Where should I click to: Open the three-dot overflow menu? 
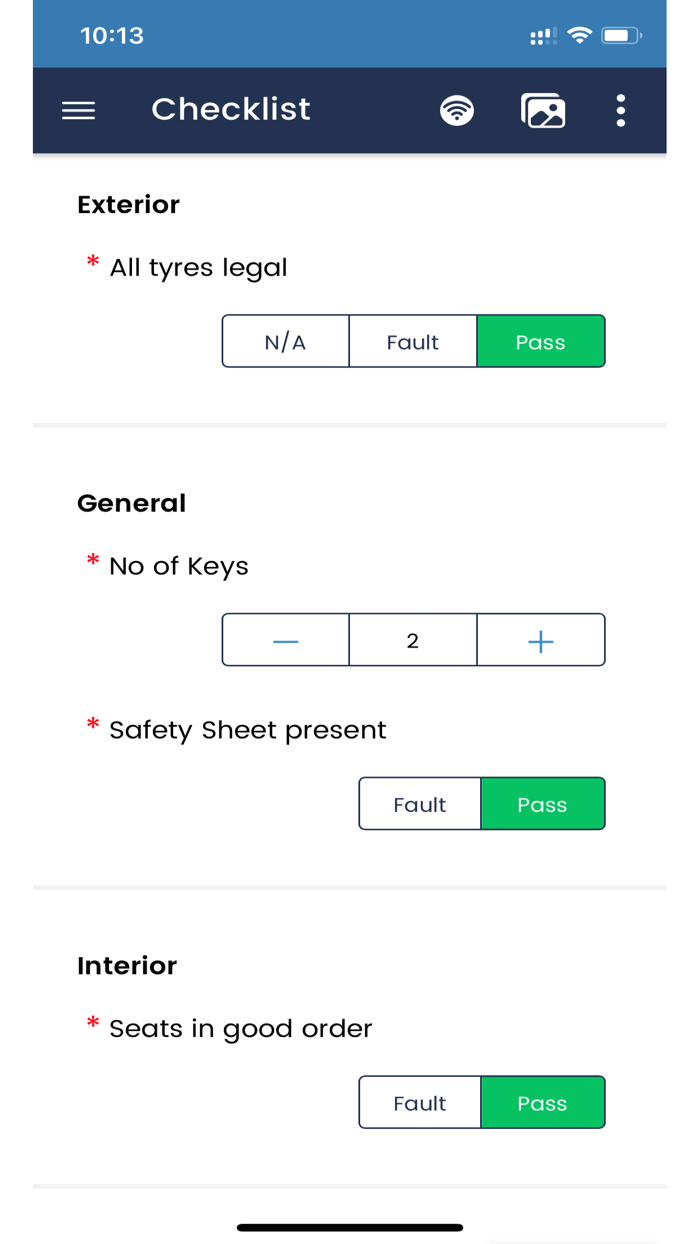[x=621, y=110]
